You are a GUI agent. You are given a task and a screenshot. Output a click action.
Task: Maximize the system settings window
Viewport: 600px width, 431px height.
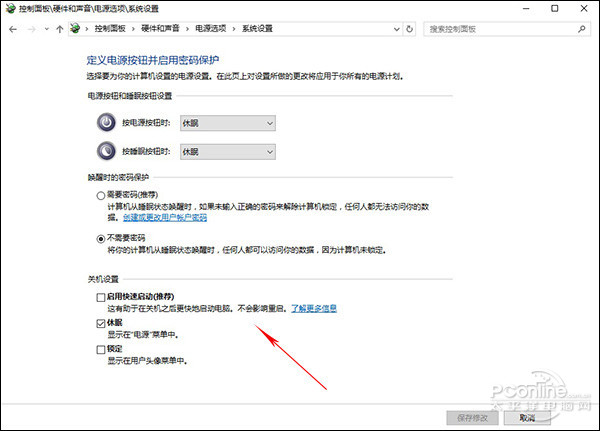[x=554, y=8]
